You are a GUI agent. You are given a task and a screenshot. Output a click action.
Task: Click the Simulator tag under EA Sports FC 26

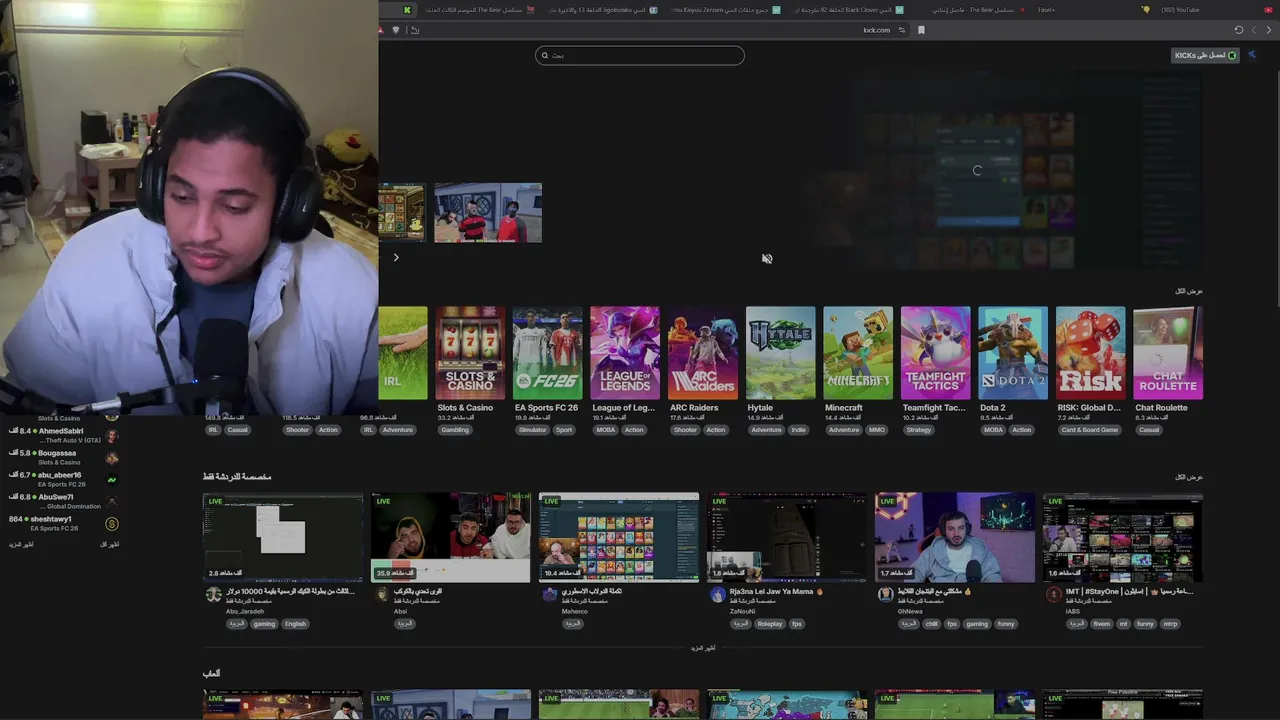click(533, 430)
